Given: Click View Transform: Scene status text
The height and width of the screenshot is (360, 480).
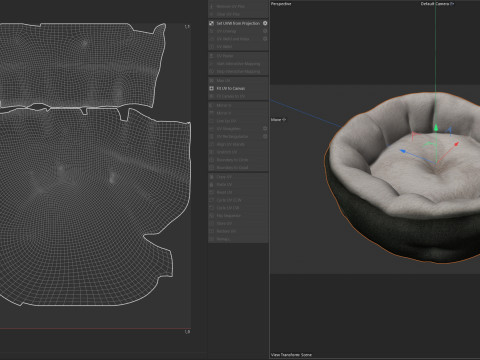Looking at the screenshot, I should tap(291, 355).
